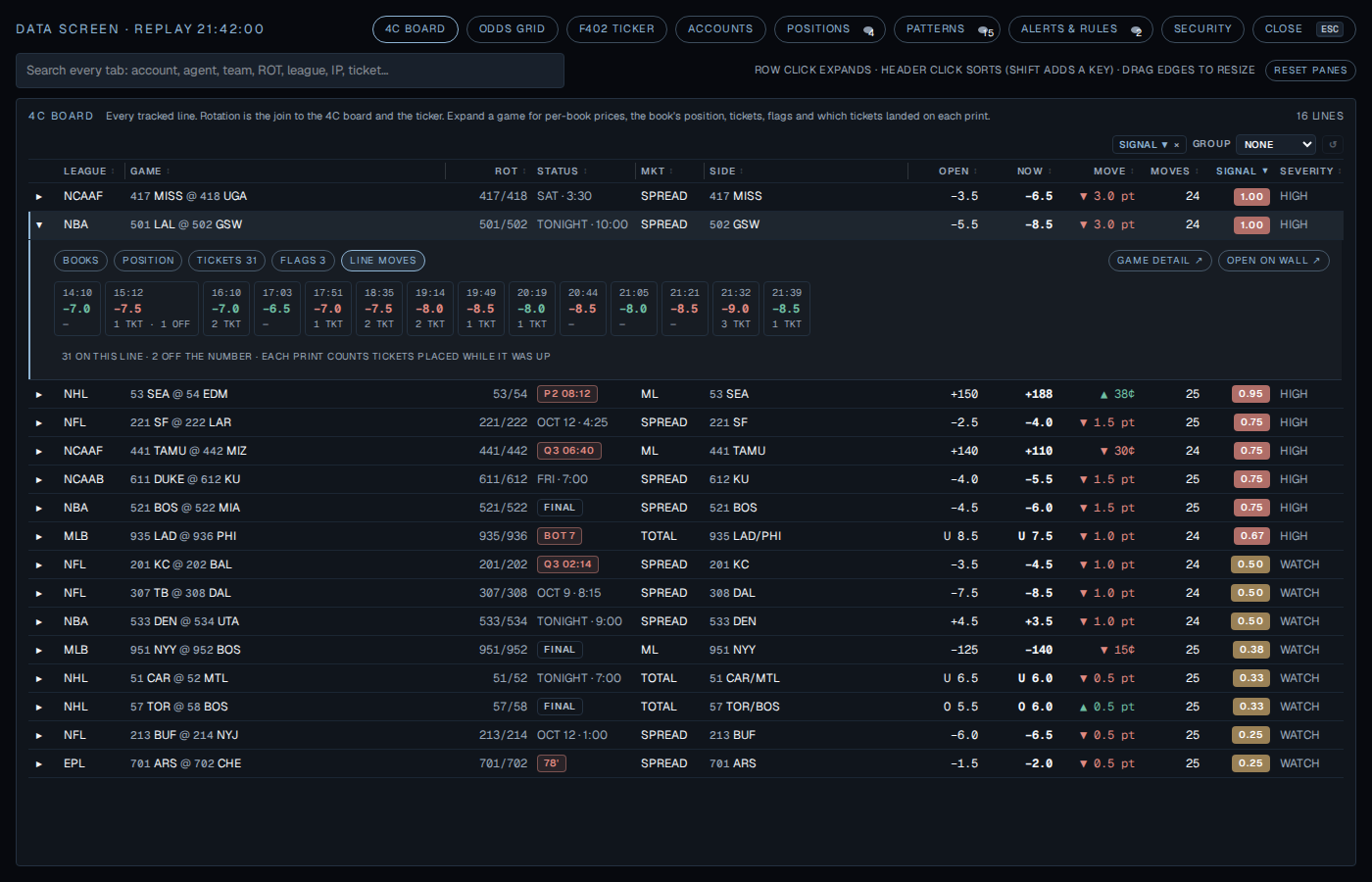The height and width of the screenshot is (882, 1372).
Task: Open the POSITIONS tab
Action: coord(829,29)
